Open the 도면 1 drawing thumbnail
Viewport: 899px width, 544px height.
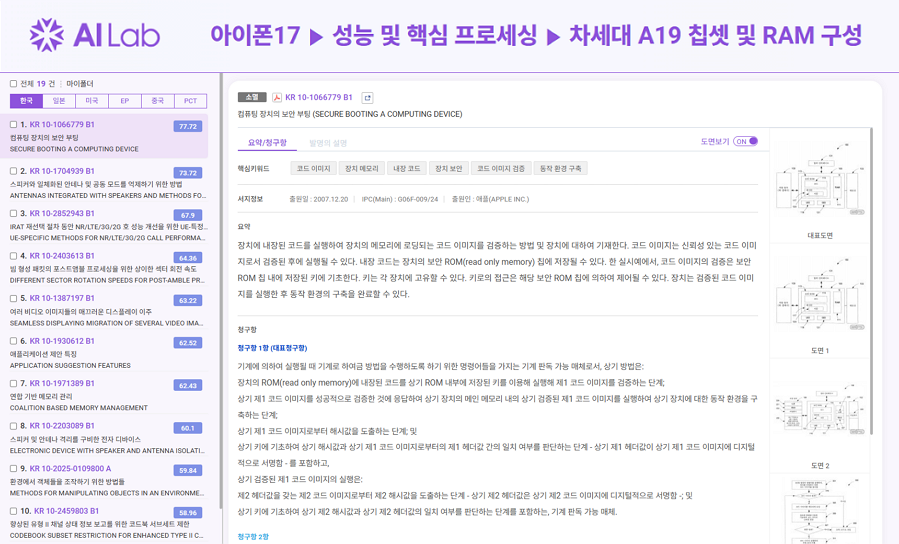click(x=820, y=293)
